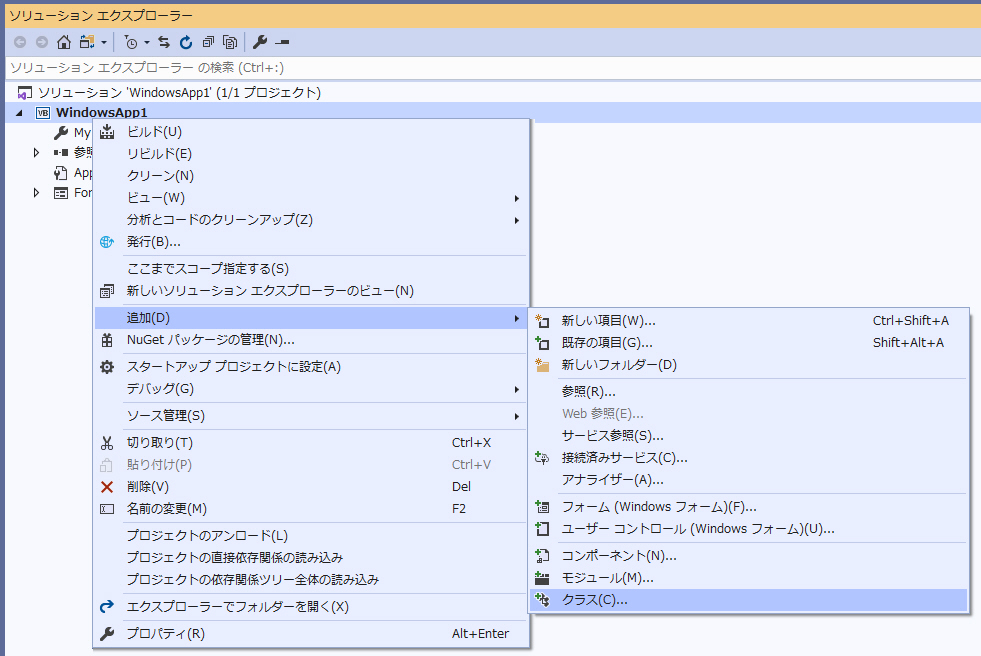Click 削除(V) delete menu item
This screenshot has height=656, width=981.
(x=312, y=487)
